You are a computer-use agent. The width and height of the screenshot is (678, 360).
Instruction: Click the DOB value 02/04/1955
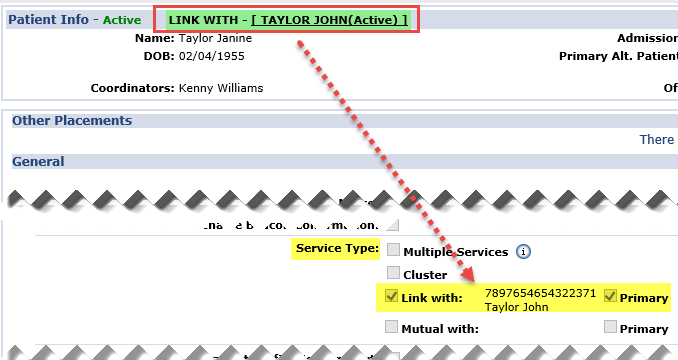click(212, 56)
